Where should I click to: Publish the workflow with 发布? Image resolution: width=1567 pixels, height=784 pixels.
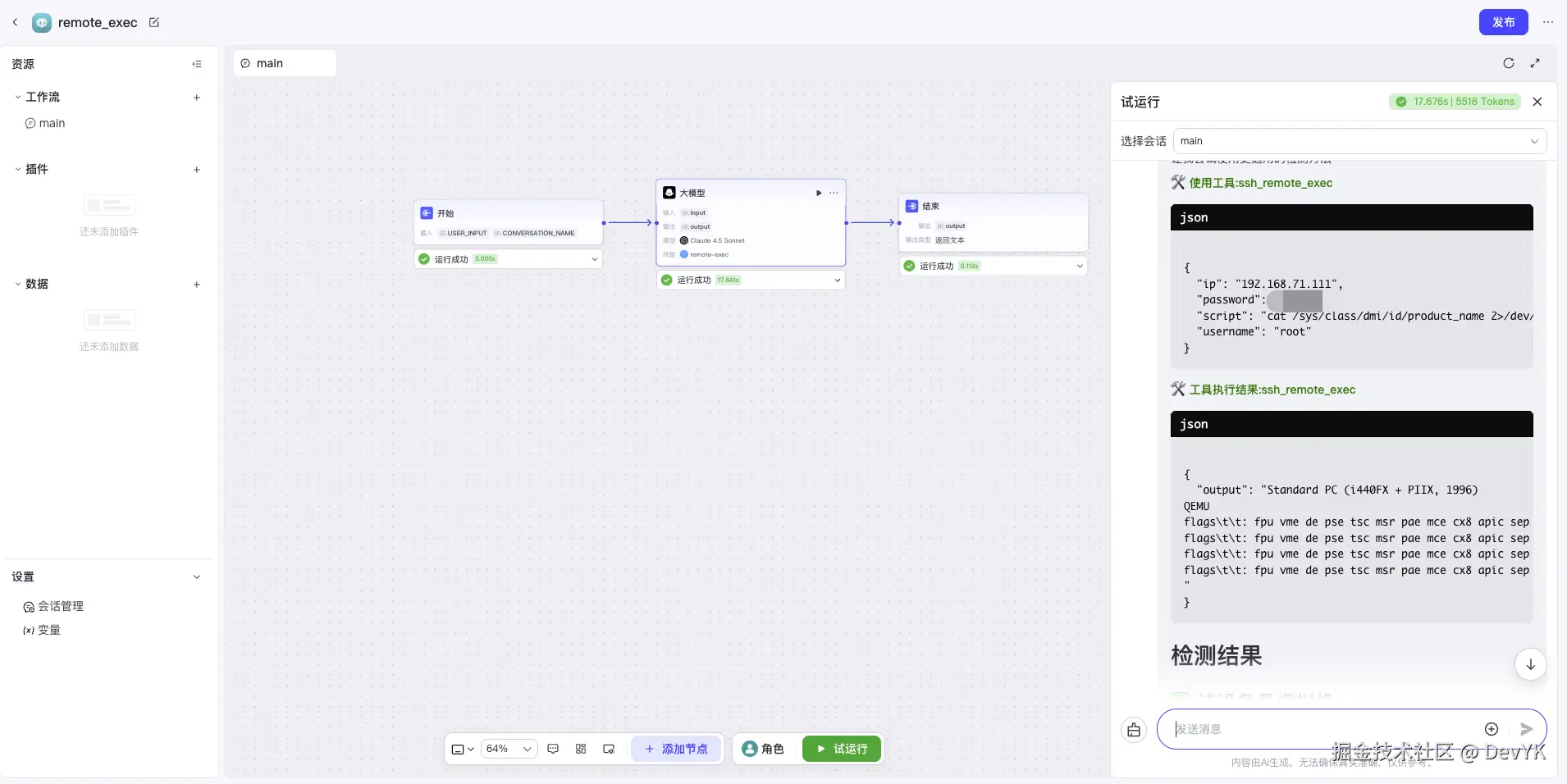click(x=1503, y=22)
